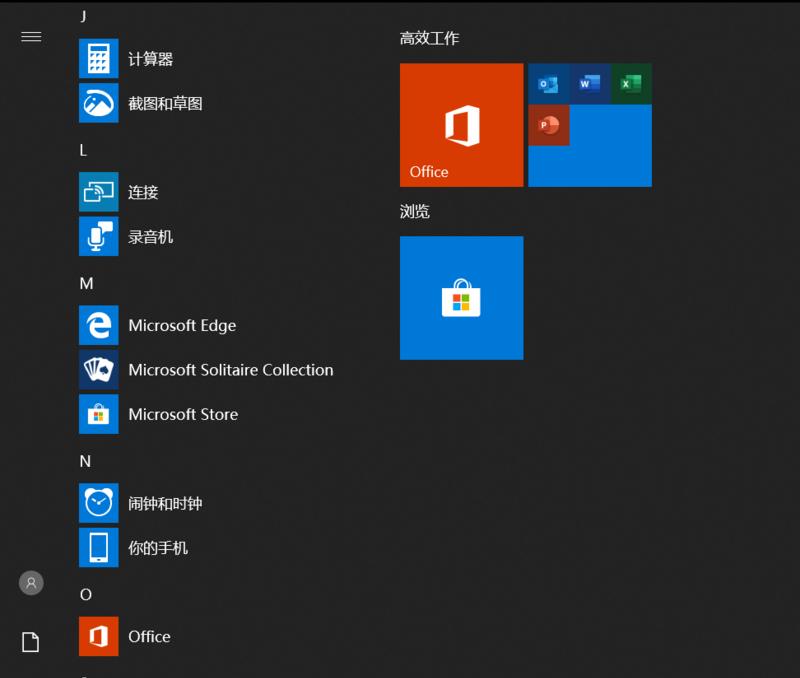The height and width of the screenshot is (678, 800).
Task: Launch Microsoft Edge icon in app list
Action: (98, 325)
